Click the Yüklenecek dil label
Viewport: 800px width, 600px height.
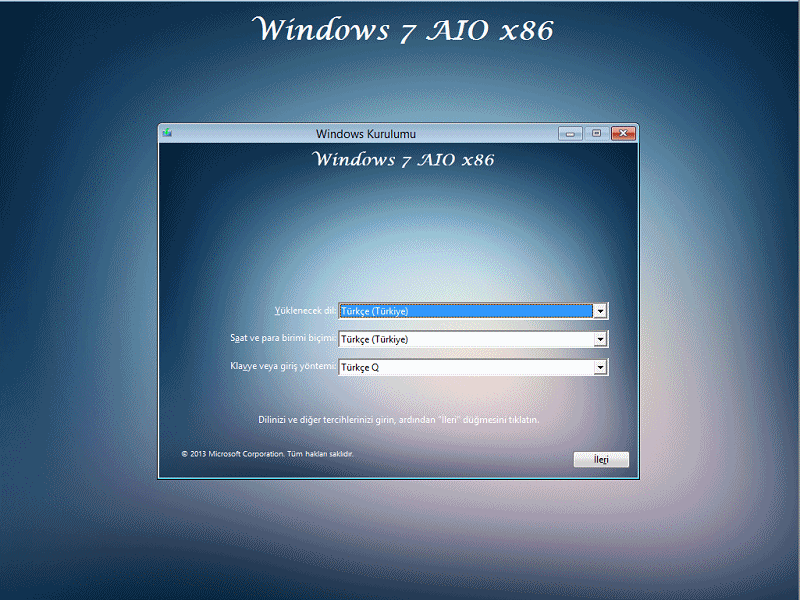coord(305,311)
